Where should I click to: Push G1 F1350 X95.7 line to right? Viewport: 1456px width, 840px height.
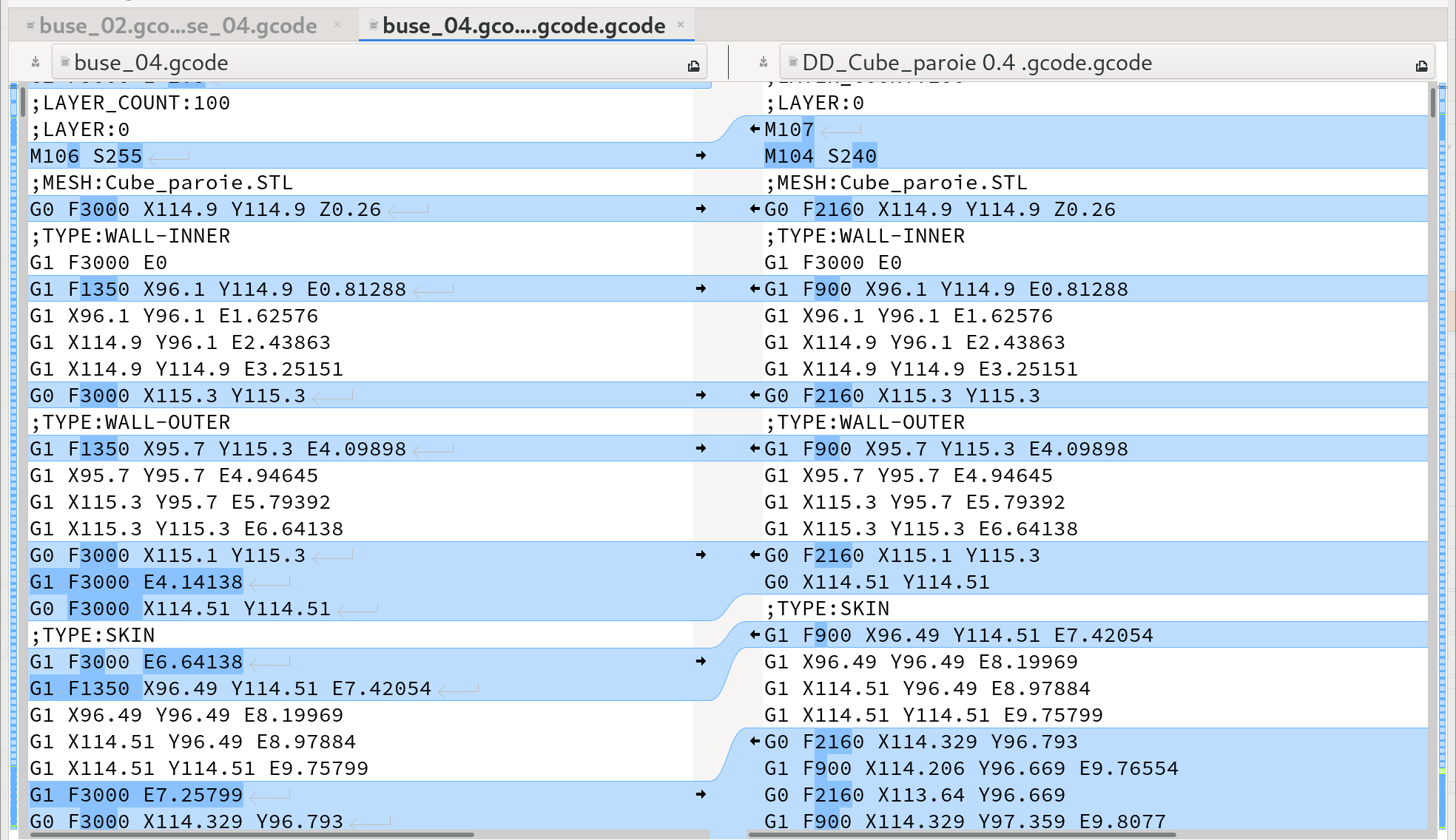pos(701,449)
